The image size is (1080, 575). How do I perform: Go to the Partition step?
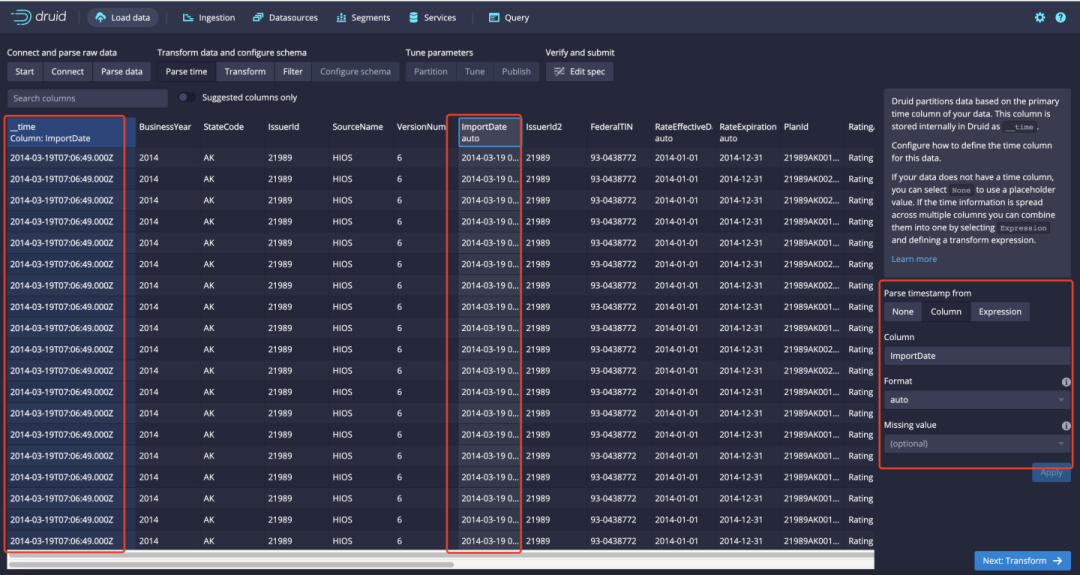click(430, 72)
